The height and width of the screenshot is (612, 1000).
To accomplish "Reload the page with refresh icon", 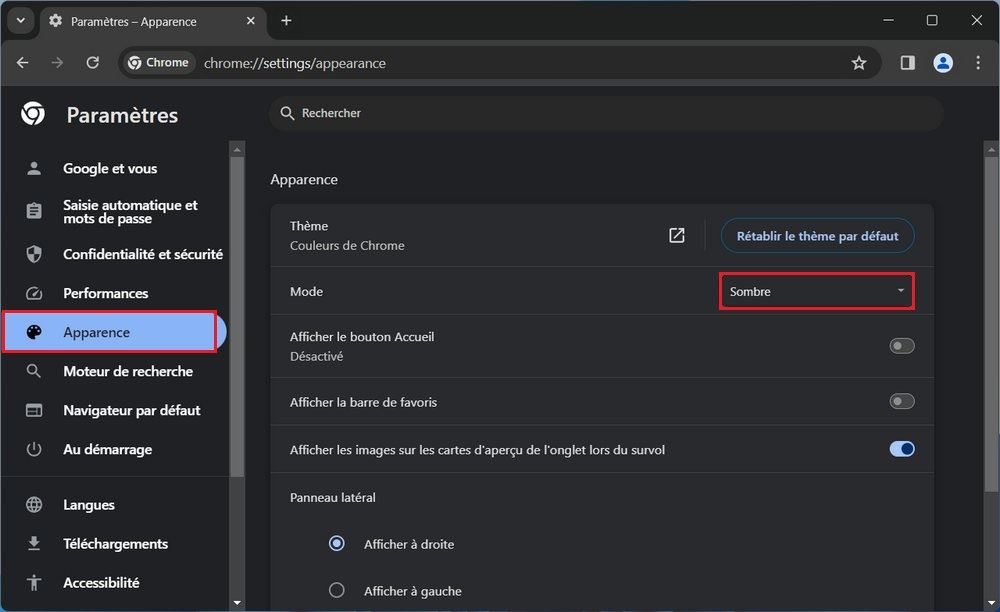I will (x=93, y=63).
